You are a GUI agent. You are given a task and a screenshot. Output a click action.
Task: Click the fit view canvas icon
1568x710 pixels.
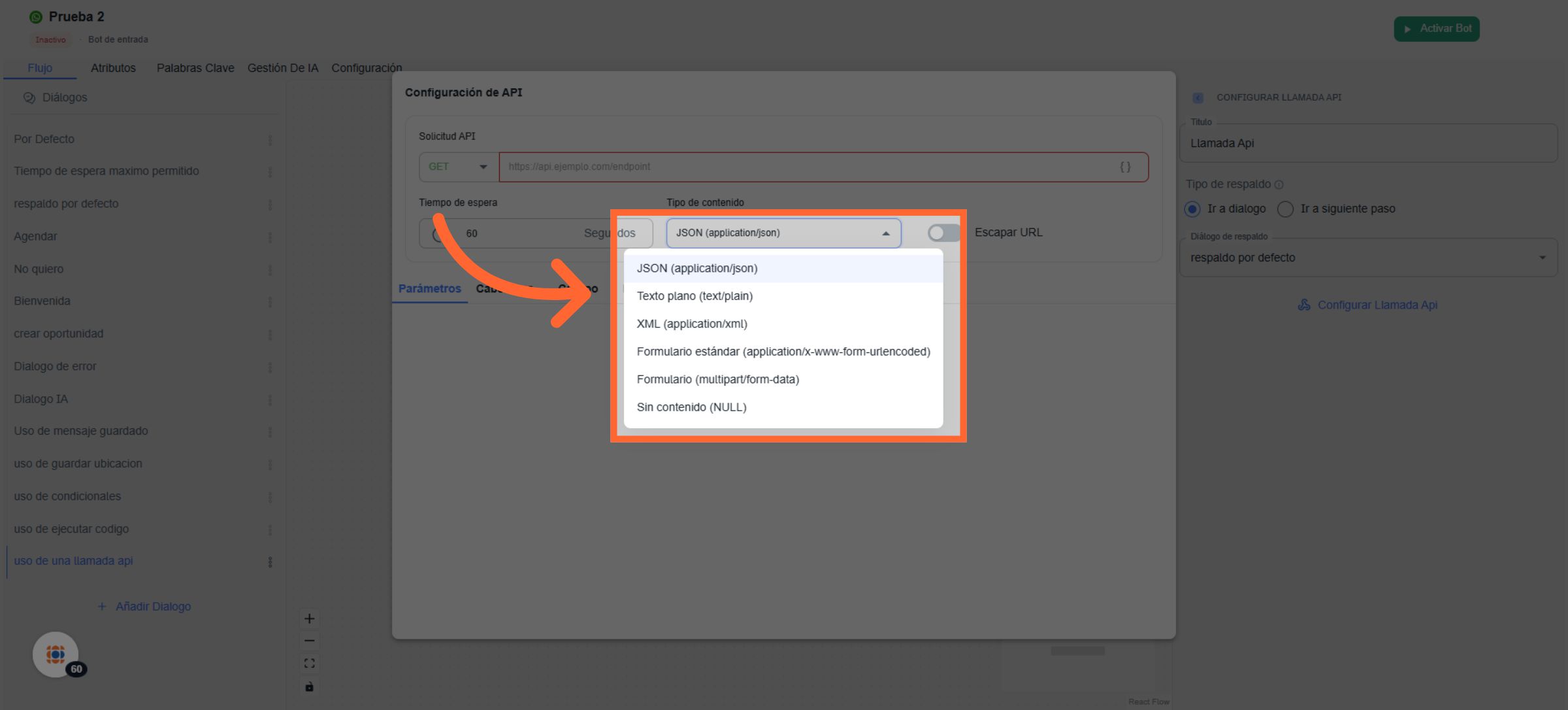tap(309, 664)
